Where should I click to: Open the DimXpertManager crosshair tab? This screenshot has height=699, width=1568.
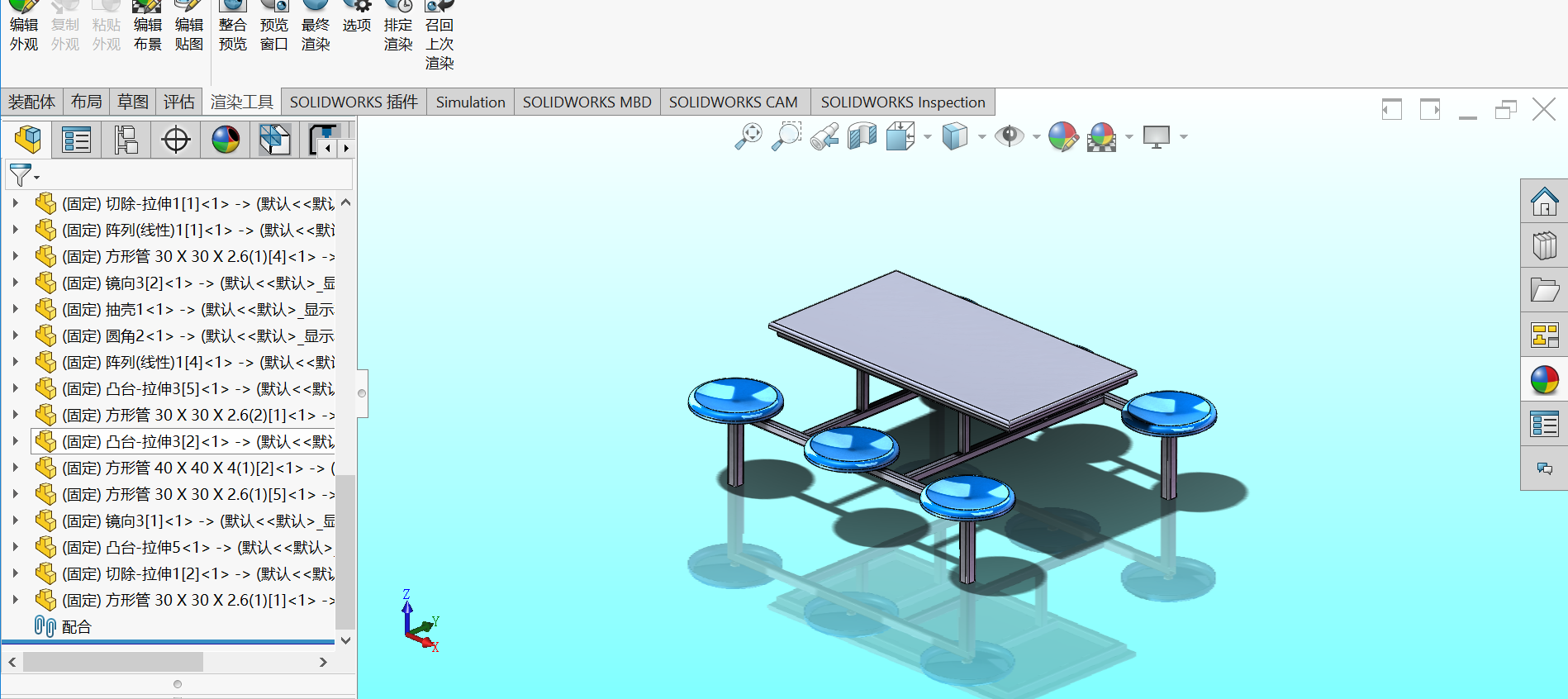[176, 139]
